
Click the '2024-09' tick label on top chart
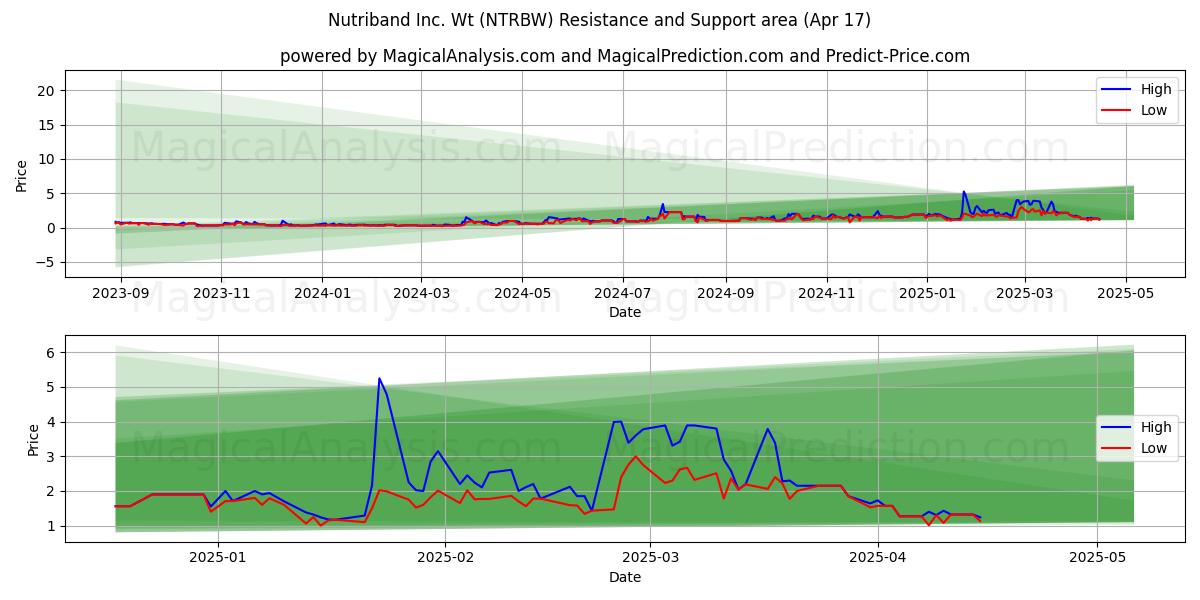point(725,295)
